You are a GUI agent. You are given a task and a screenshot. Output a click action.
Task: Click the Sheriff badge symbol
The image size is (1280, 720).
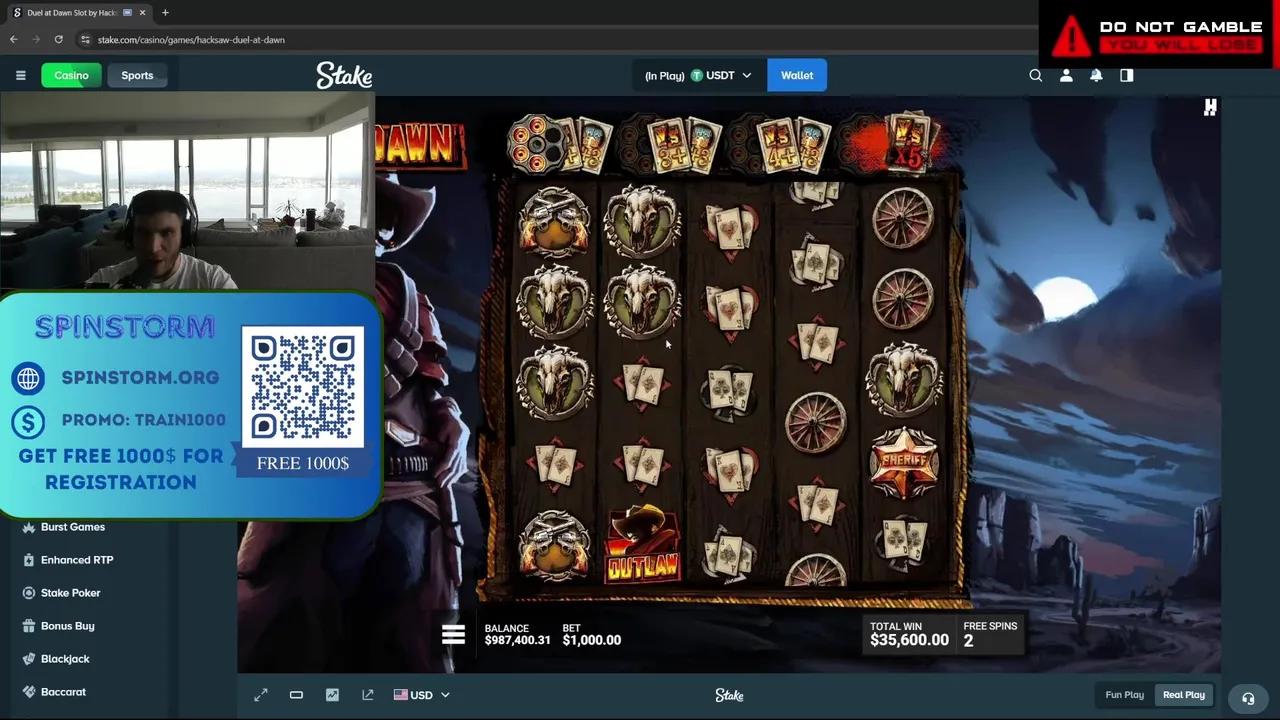pos(904,462)
